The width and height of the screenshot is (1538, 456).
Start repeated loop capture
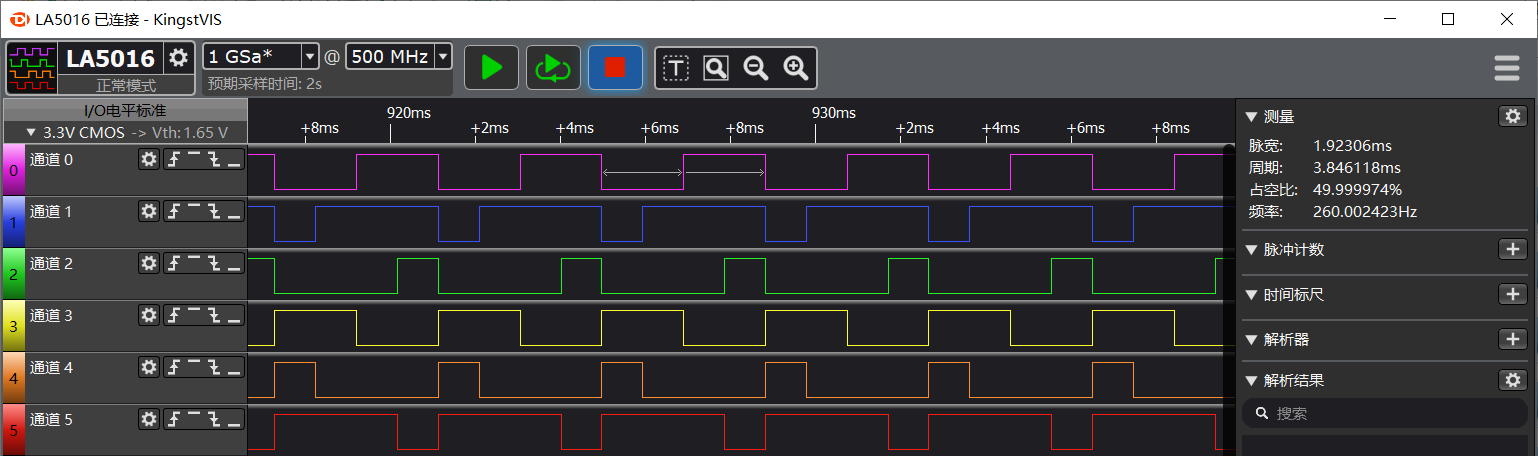[553, 68]
